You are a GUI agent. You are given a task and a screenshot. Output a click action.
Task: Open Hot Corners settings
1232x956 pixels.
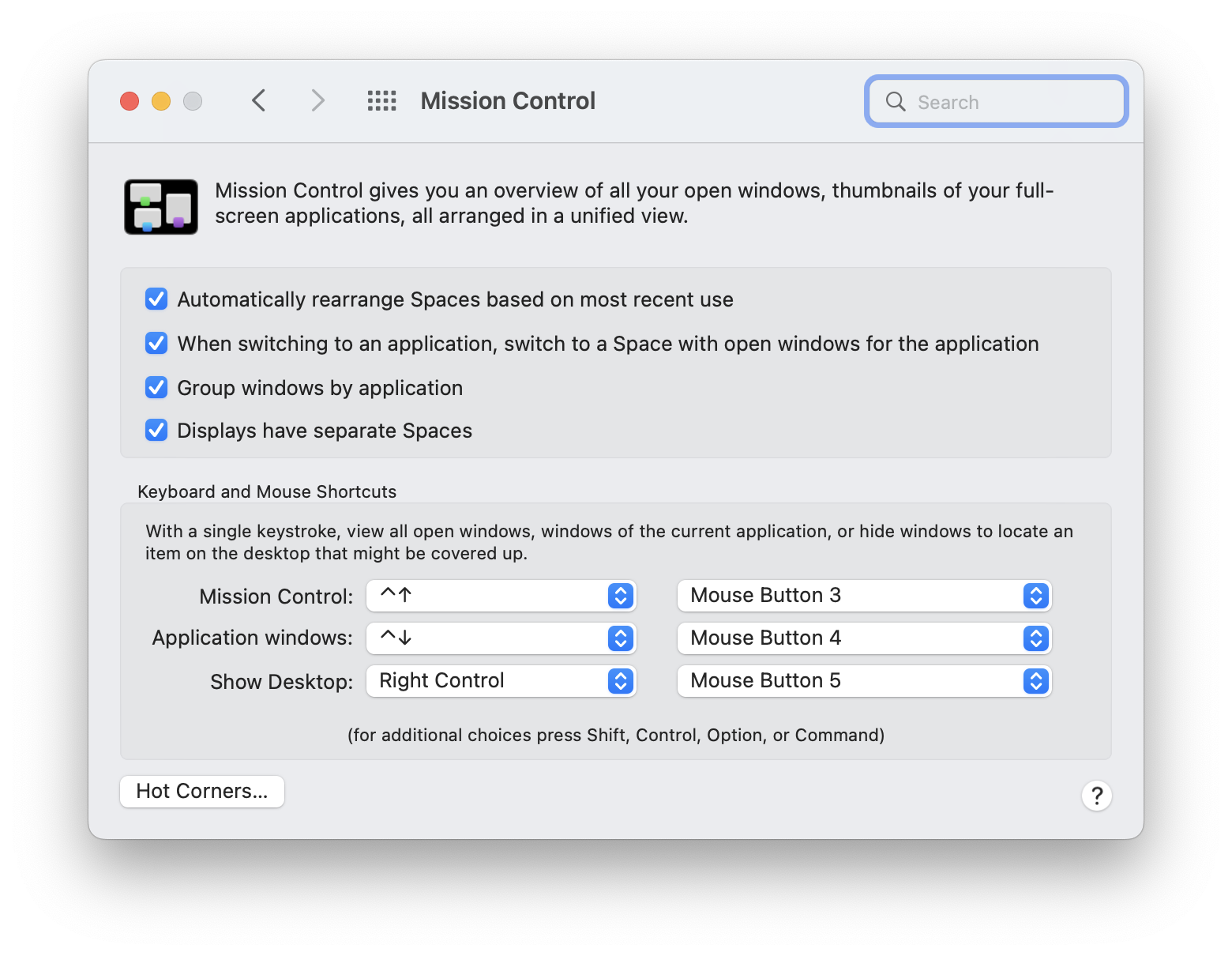coord(202,792)
